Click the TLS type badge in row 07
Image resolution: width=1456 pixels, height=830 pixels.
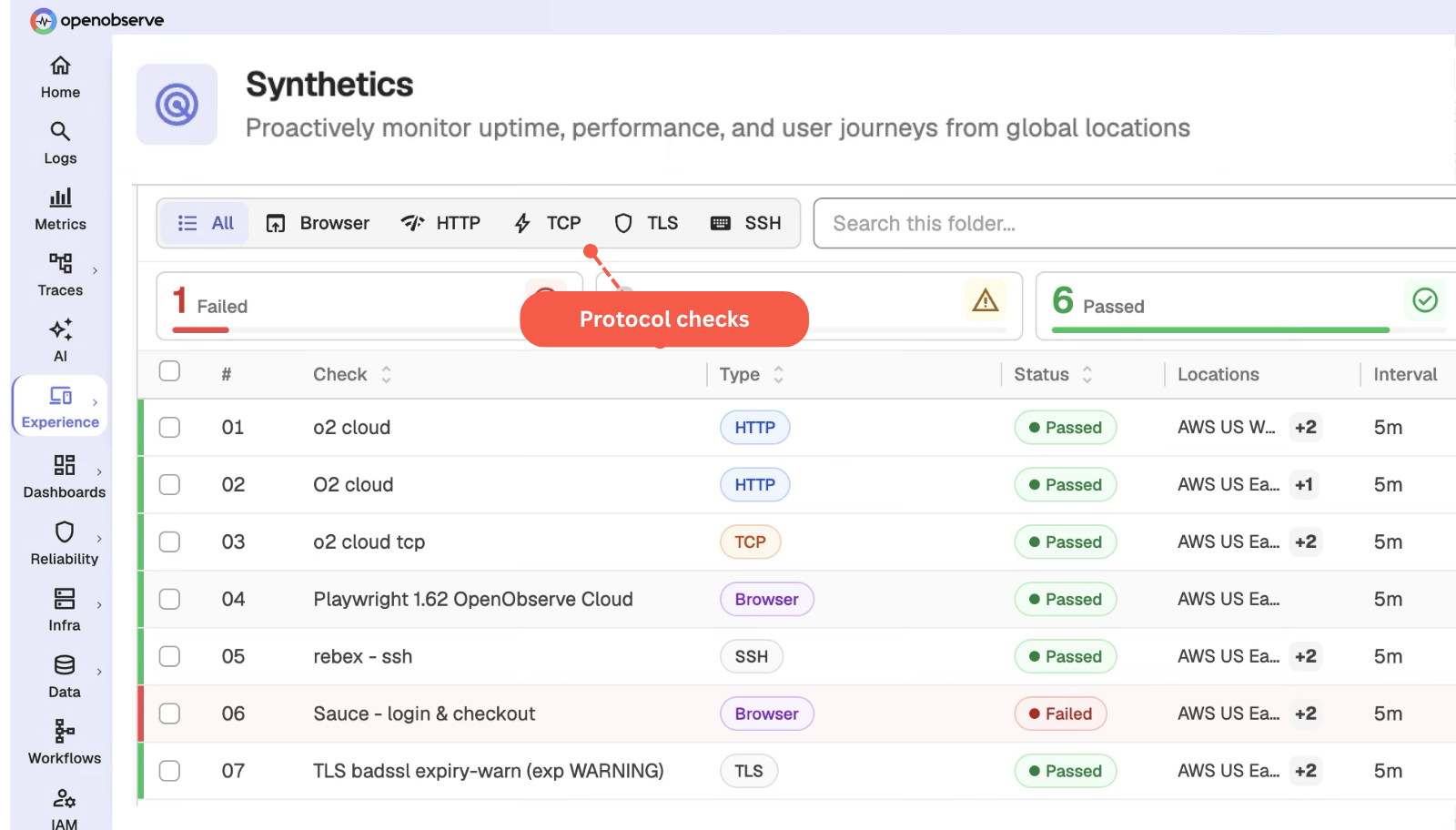pos(749,772)
